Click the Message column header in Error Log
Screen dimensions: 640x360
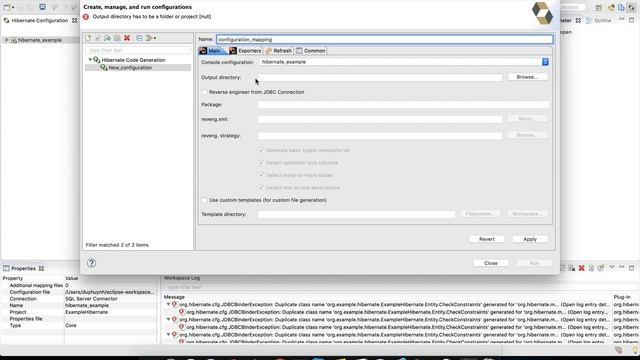[174, 297]
